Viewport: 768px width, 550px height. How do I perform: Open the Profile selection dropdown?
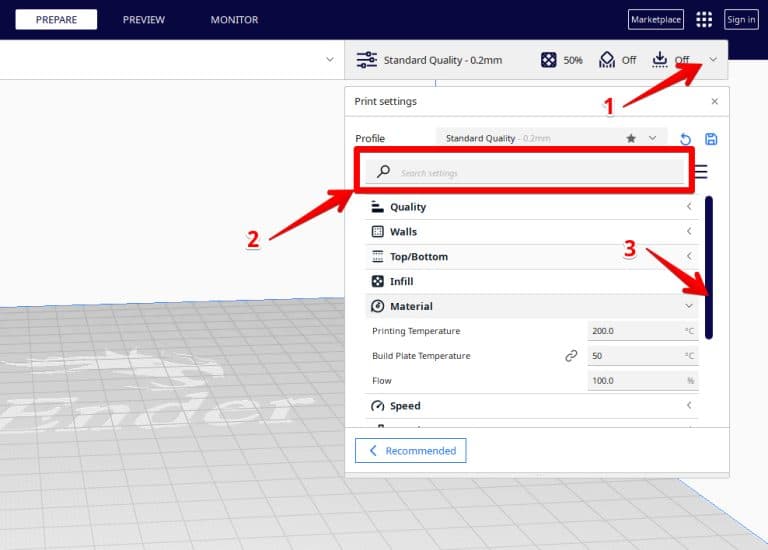click(x=552, y=139)
